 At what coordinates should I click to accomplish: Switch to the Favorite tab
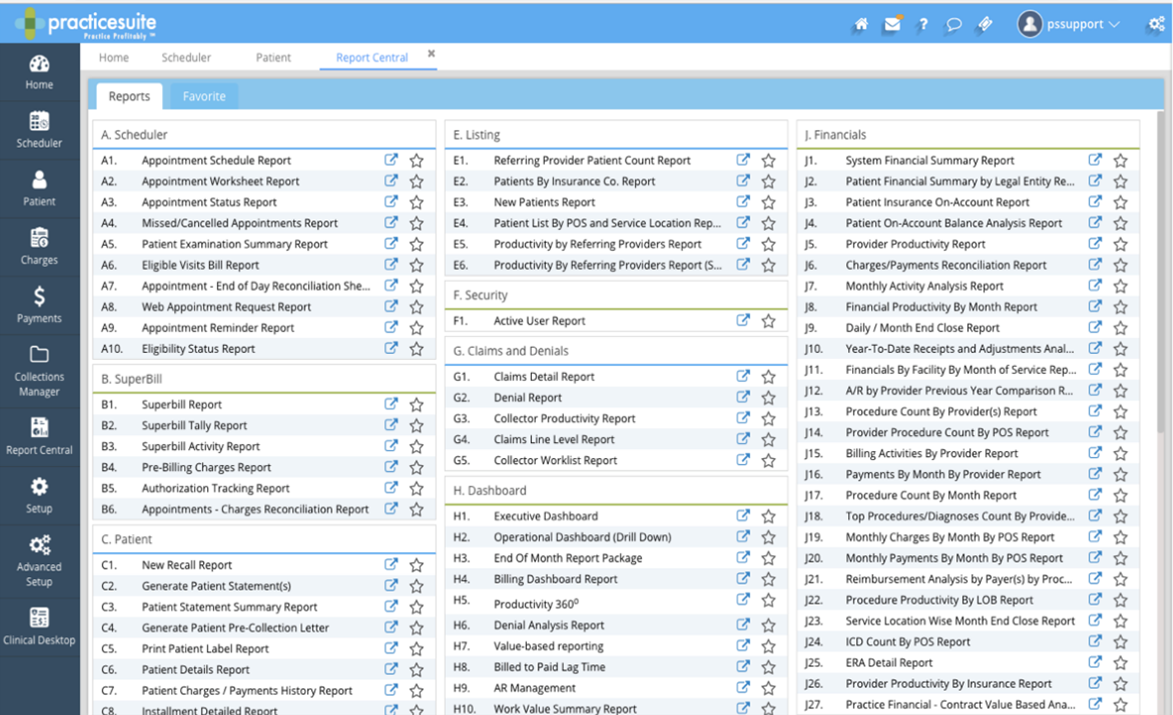coord(204,96)
